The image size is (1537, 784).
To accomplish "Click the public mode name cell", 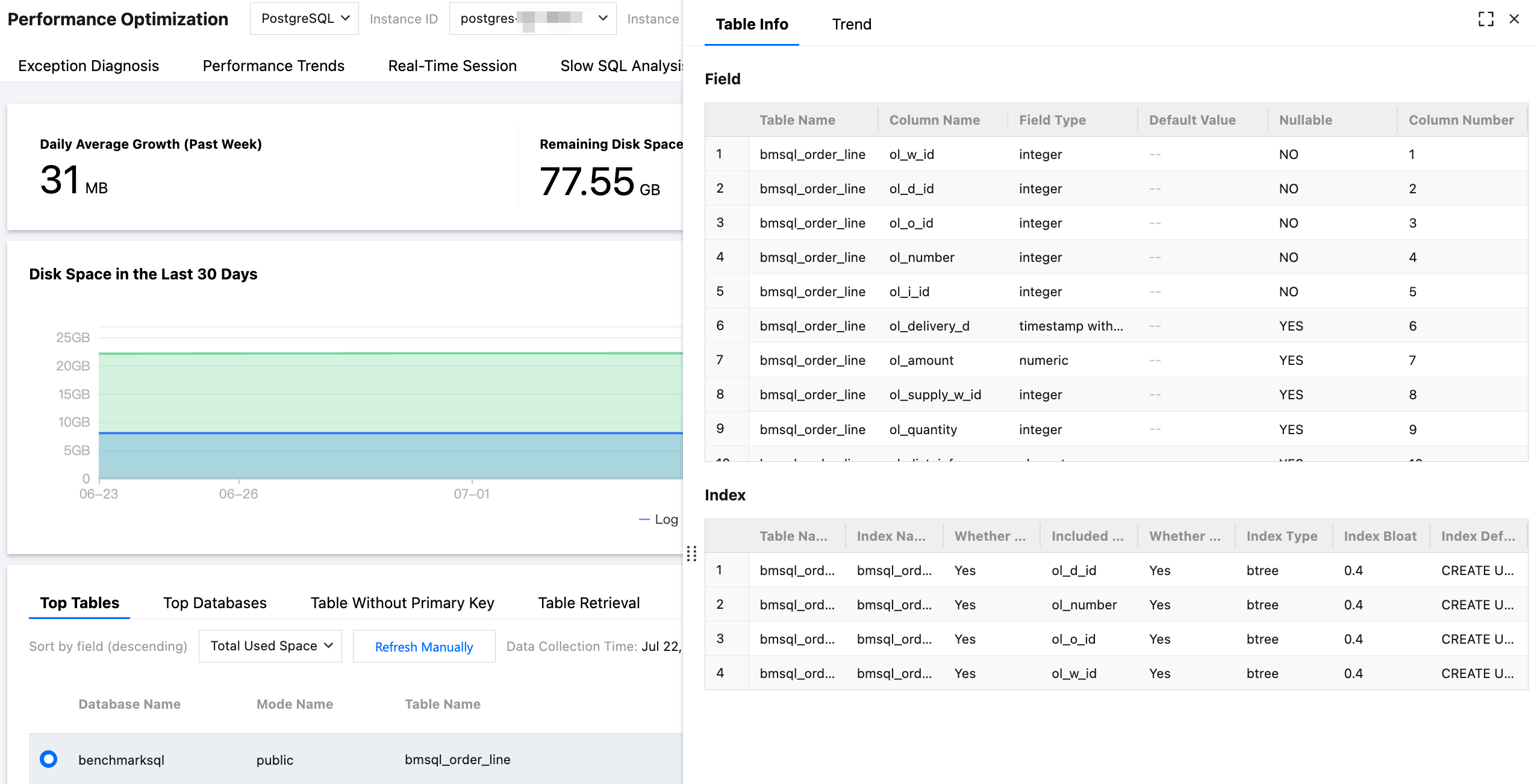I will point(275,759).
